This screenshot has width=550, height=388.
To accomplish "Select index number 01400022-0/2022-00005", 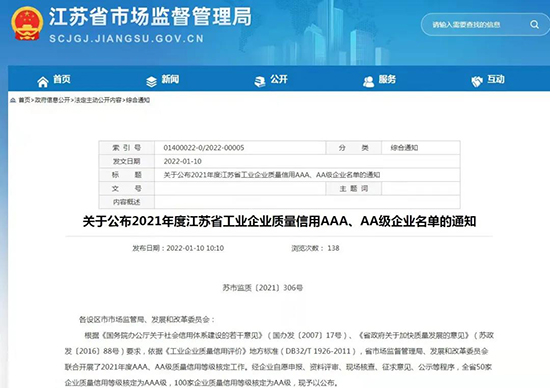I will pyautogui.click(x=204, y=148).
